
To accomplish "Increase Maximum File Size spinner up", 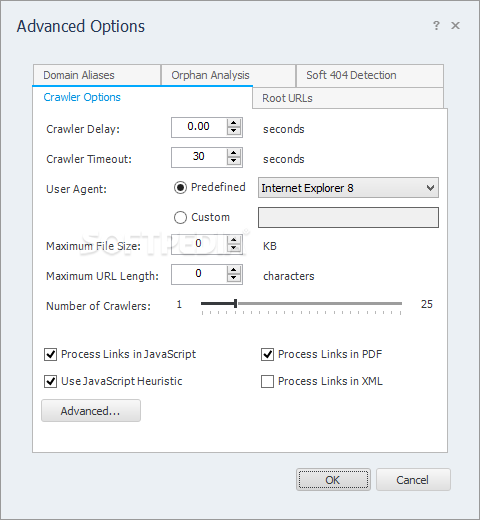I will pos(234,240).
